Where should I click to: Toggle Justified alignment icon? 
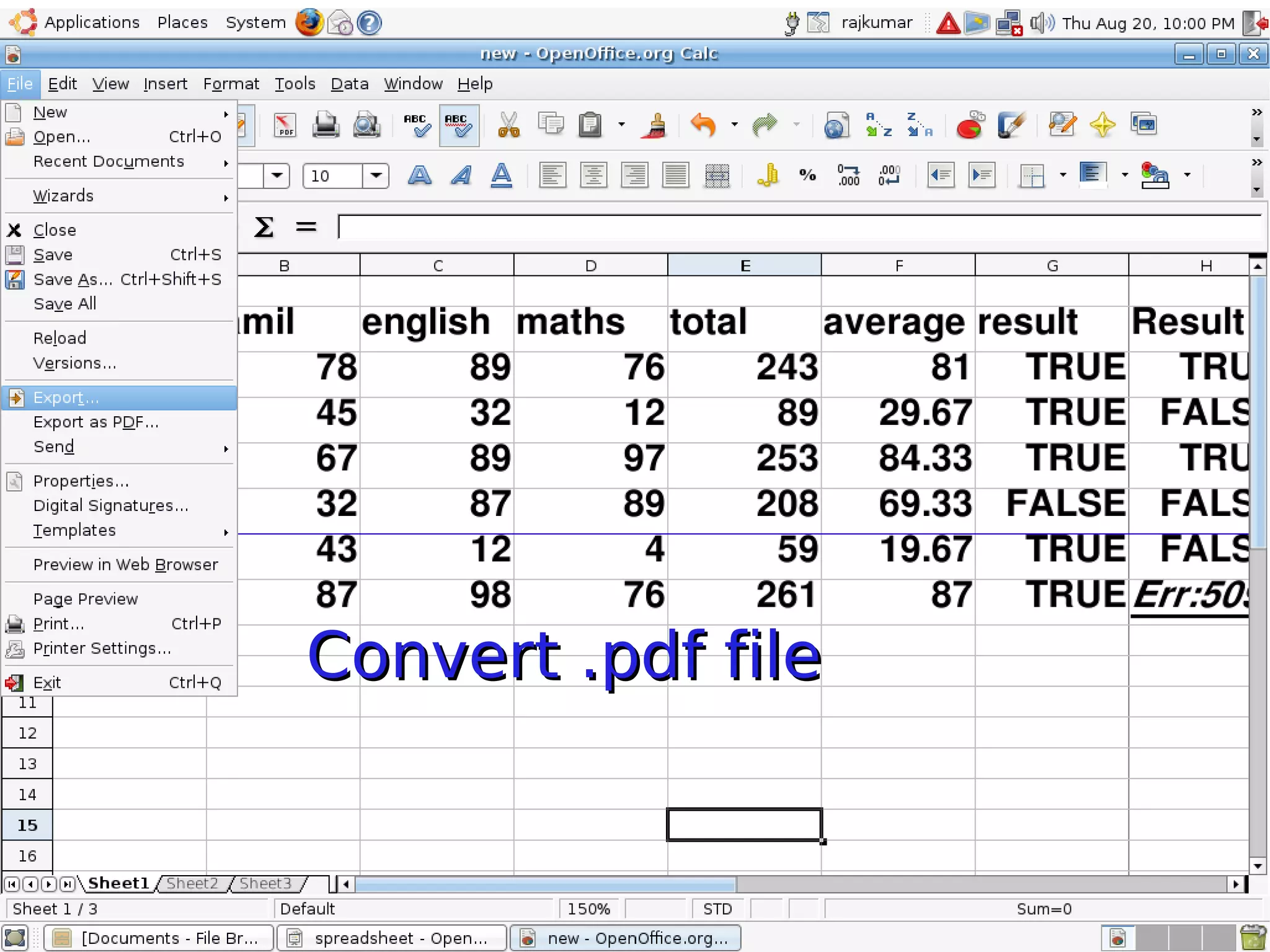point(675,176)
